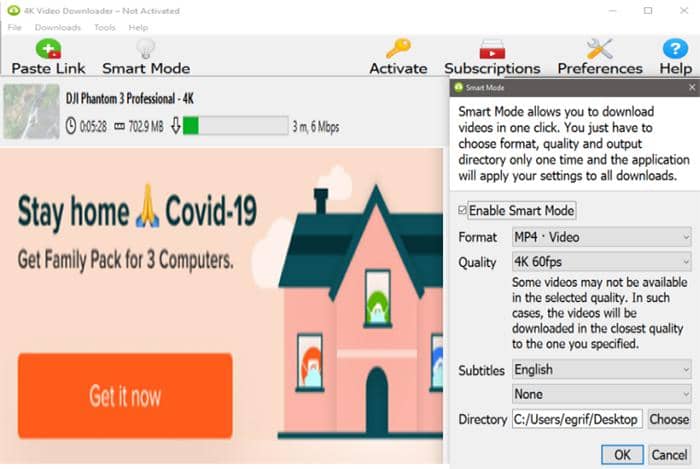Click the 3 m, 6 Mbps download status
The height and width of the screenshot is (469, 700).
[x=316, y=127]
